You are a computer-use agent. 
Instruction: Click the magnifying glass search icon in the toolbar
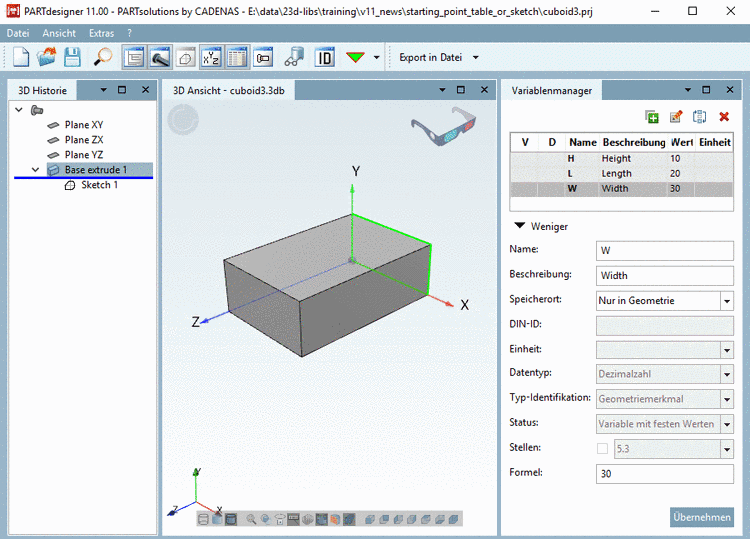102,57
